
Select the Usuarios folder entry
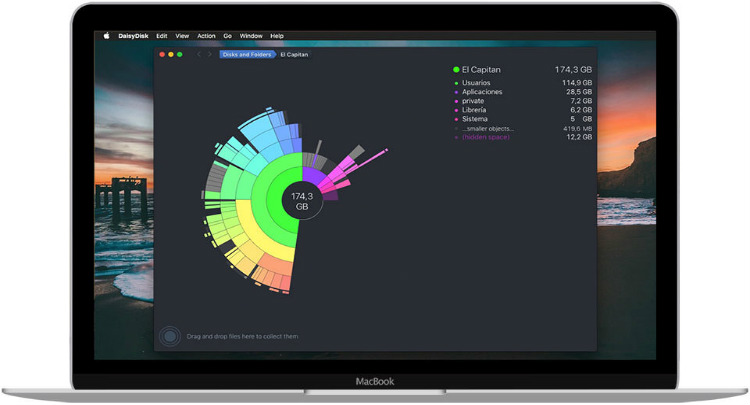523,83
